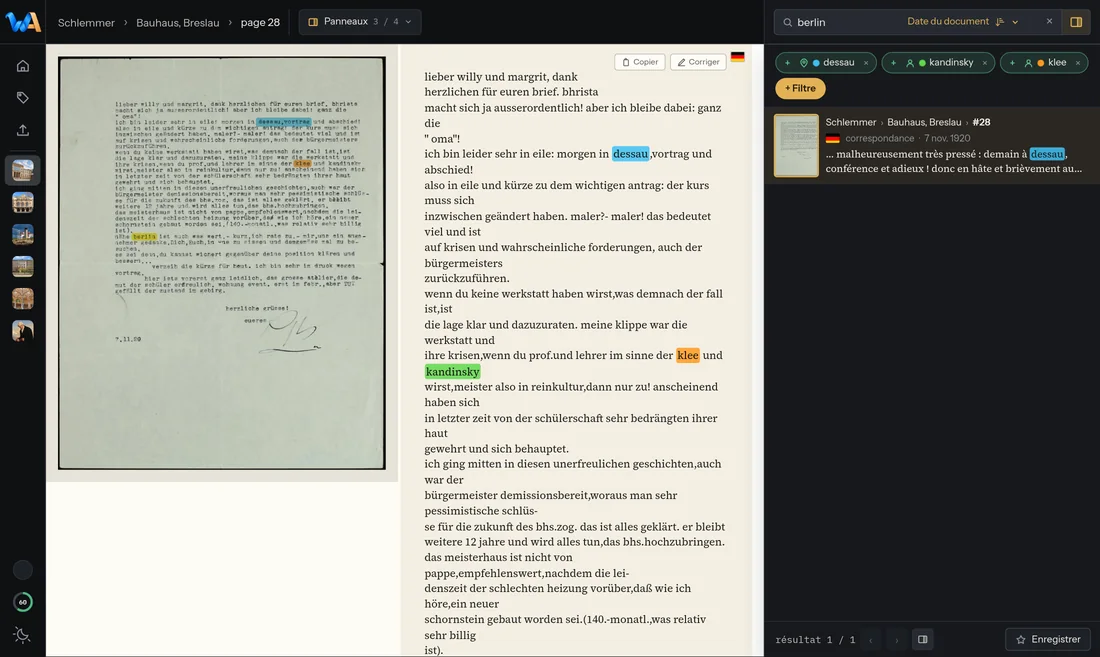The width and height of the screenshot is (1100, 657).
Task: Click the Panneaux panel layout icon
Action: [313, 22]
